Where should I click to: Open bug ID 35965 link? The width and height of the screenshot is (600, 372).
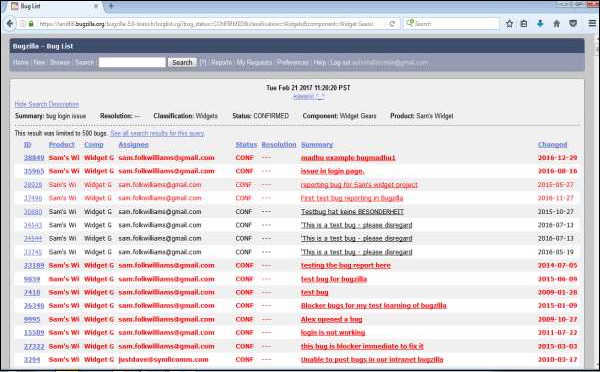click(34, 171)
